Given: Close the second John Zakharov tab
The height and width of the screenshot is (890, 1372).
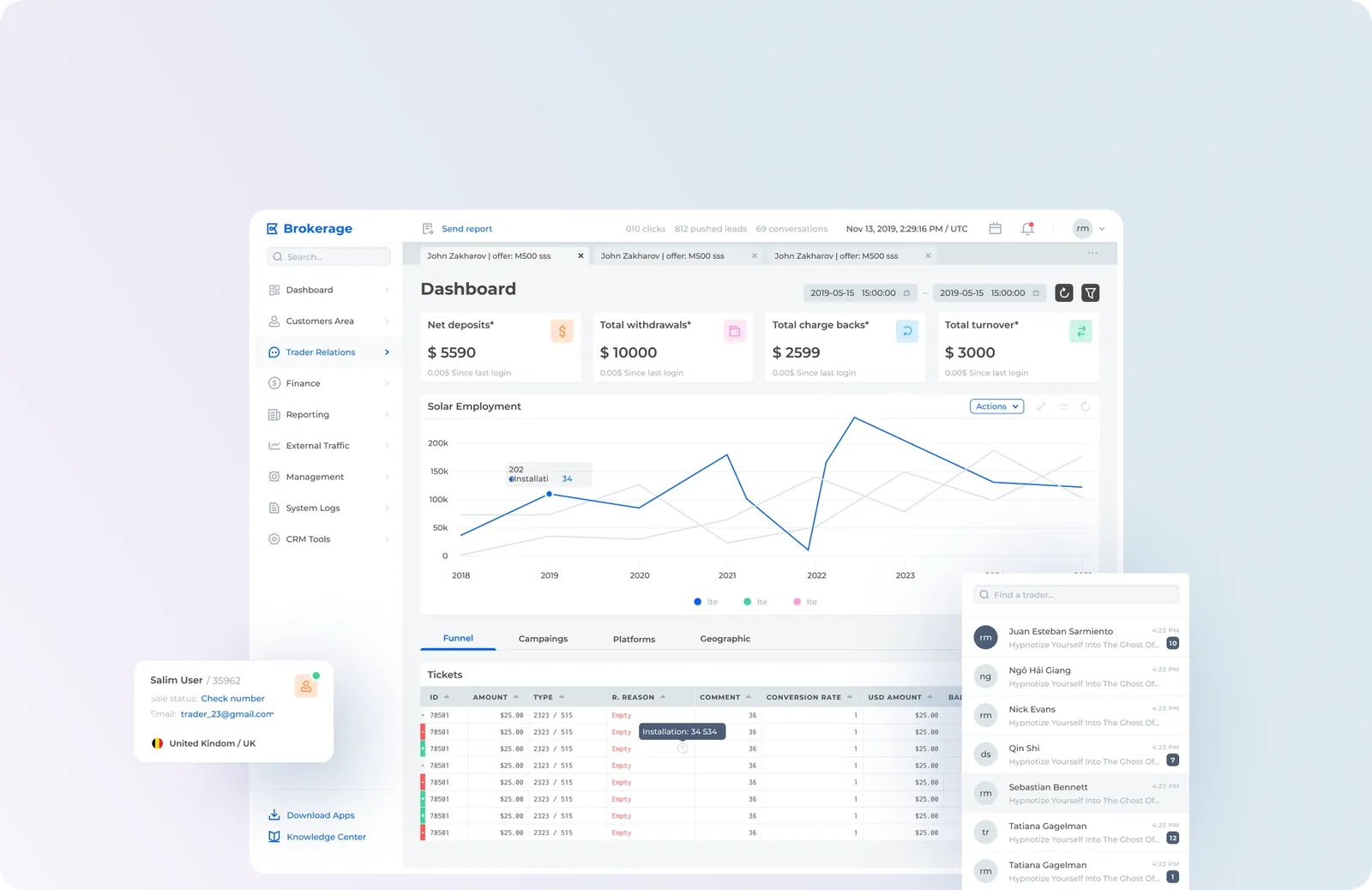Looking at the screenshot, I should [x=755, y=256].
